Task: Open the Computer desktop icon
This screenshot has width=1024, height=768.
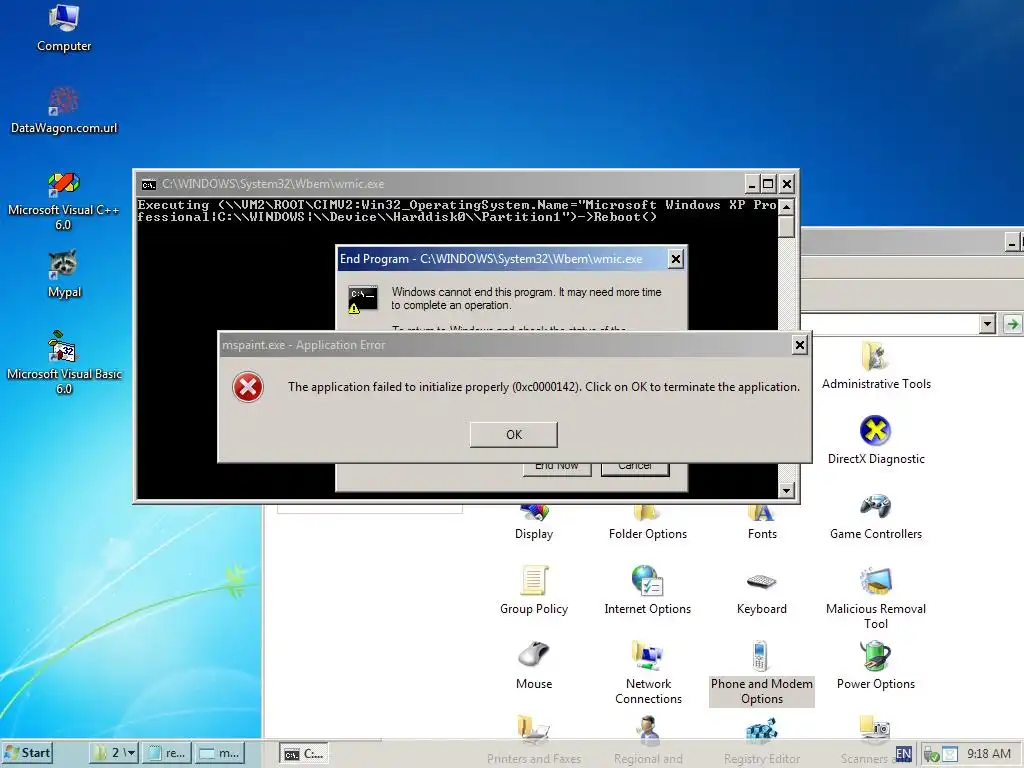Action: point(64,28)
